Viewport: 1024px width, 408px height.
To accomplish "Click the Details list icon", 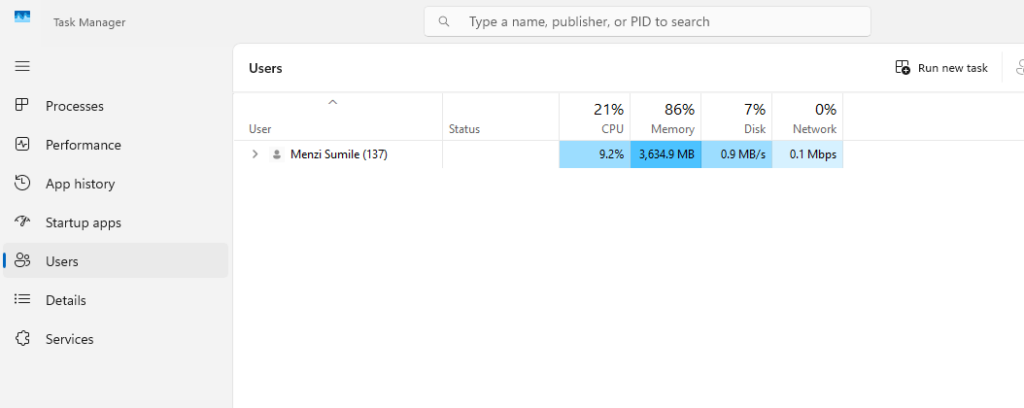I will [22, 300].
